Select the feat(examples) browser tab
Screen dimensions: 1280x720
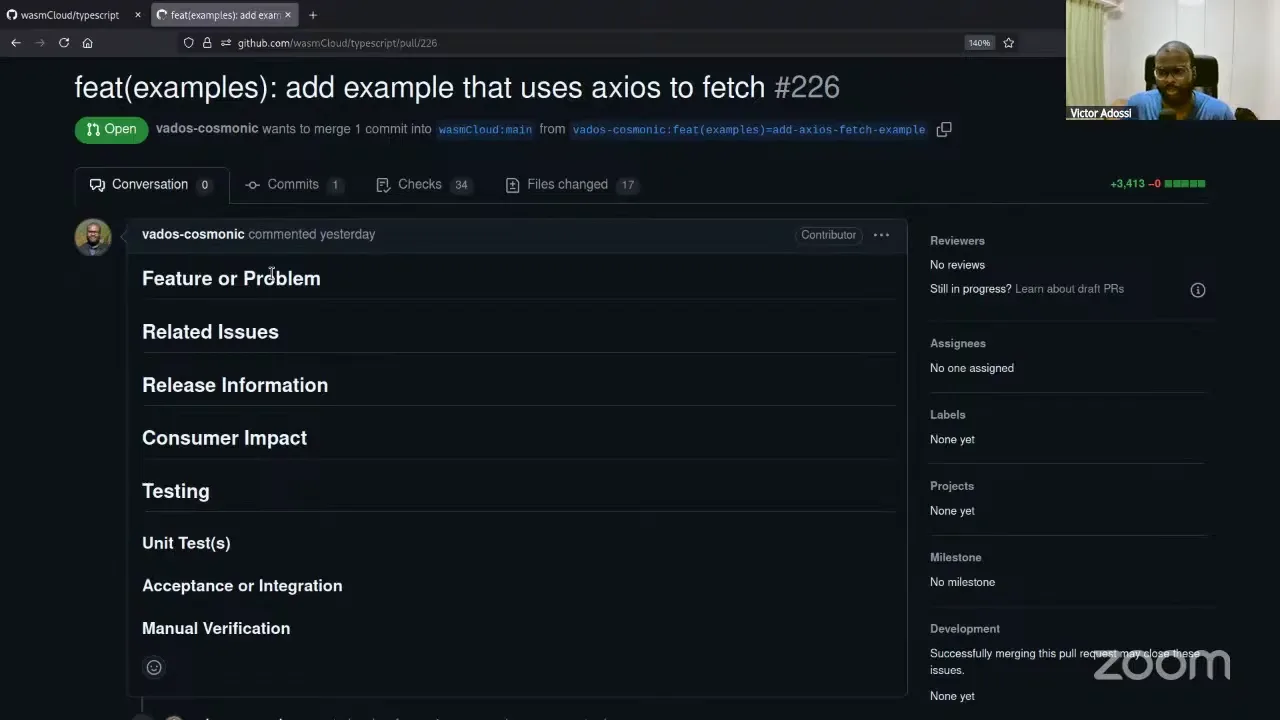click(225, 15)
